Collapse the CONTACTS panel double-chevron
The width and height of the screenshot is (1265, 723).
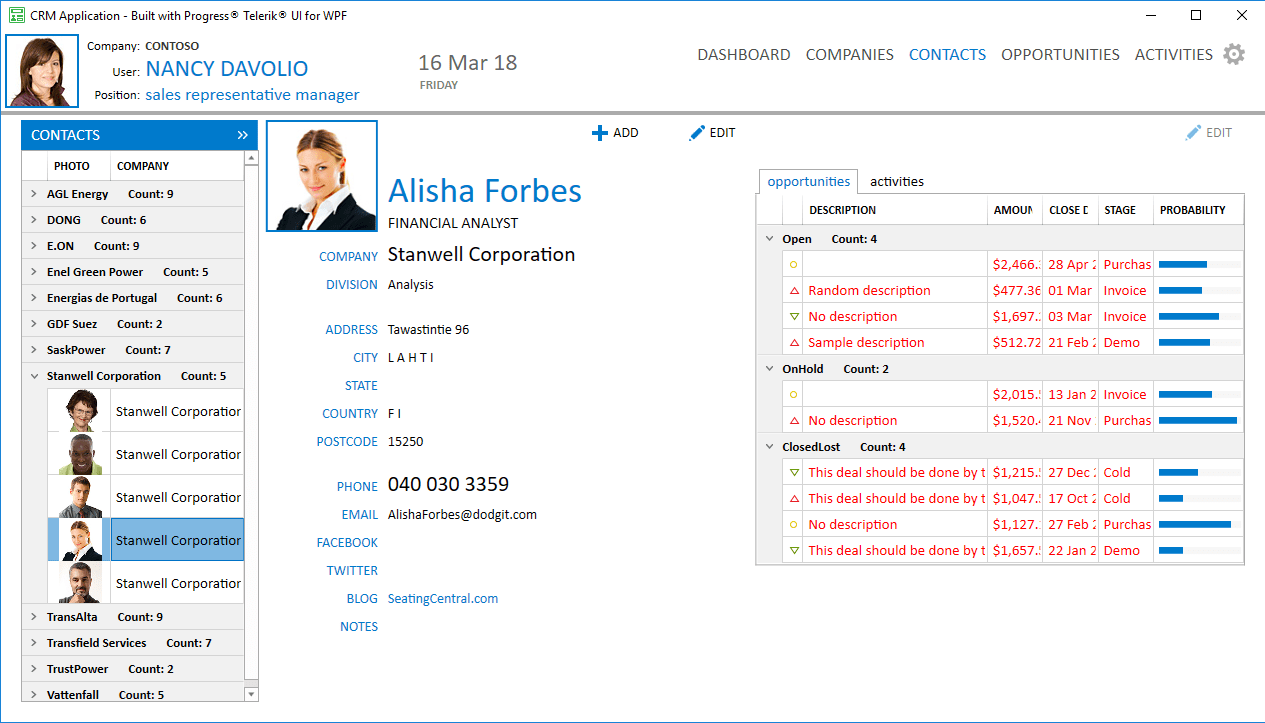click(242, 135)
